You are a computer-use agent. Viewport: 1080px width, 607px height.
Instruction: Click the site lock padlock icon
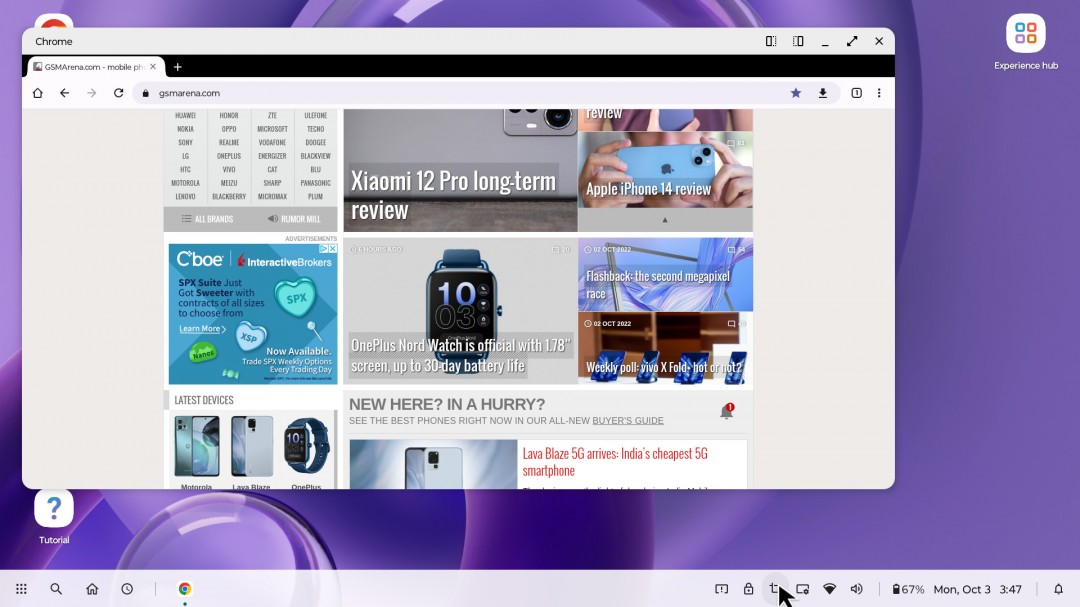[145, 93]
